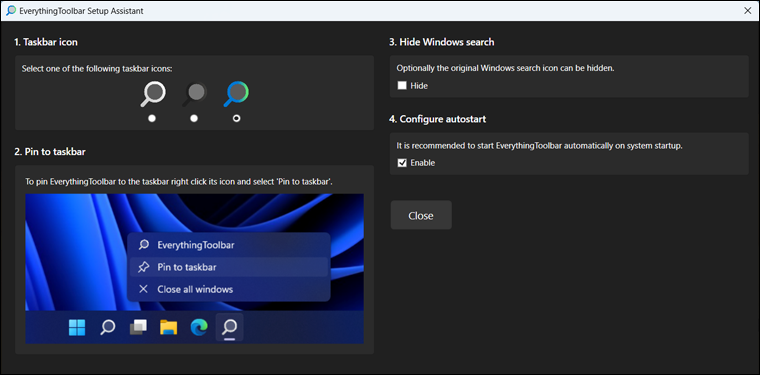Click the Task View icon in the illustration
The image size is (760, 375).
pyautogui.click(x=138, y=328)
